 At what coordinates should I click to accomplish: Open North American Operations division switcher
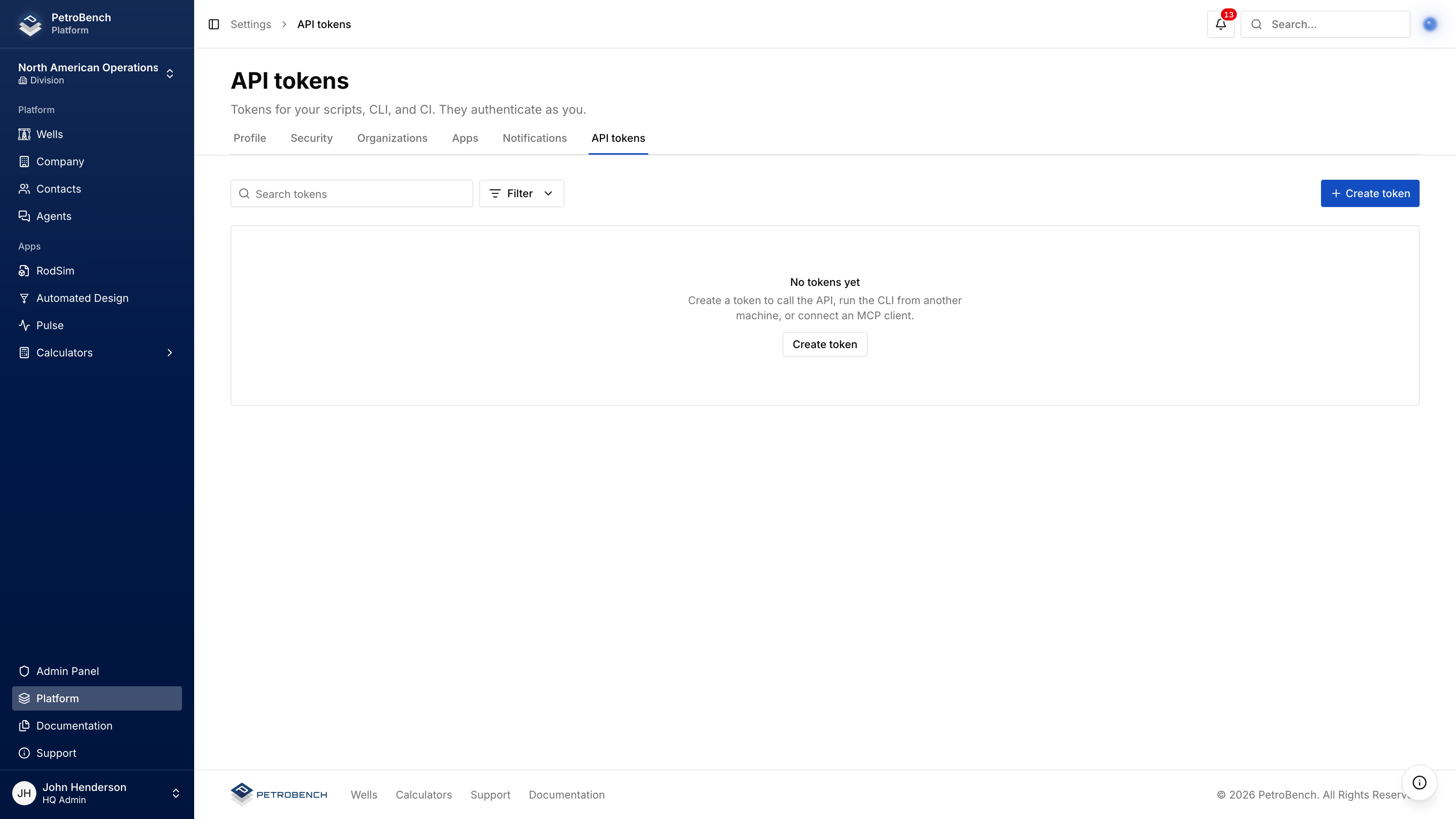(97, 74)
